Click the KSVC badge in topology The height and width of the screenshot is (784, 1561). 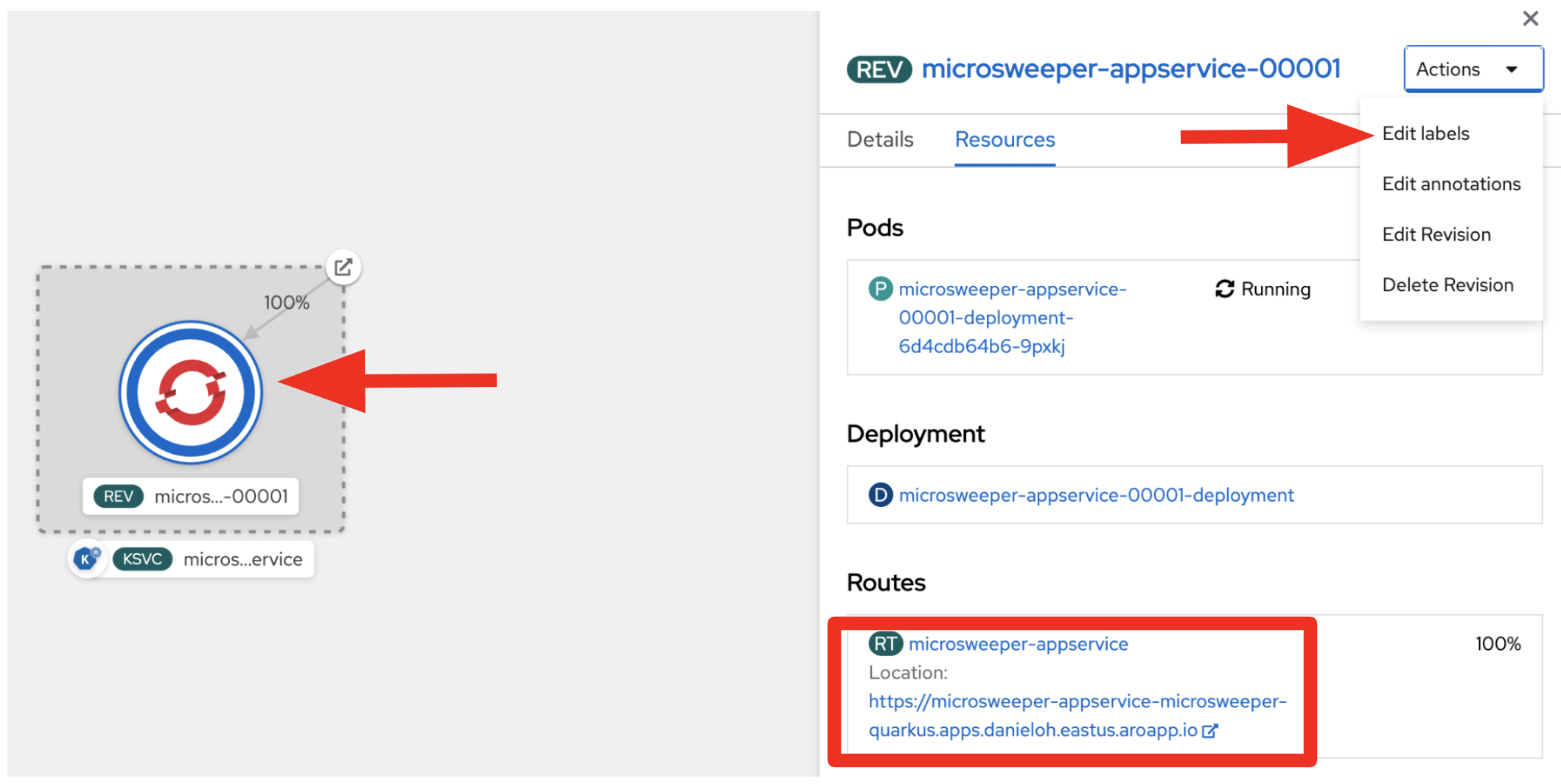142,559
